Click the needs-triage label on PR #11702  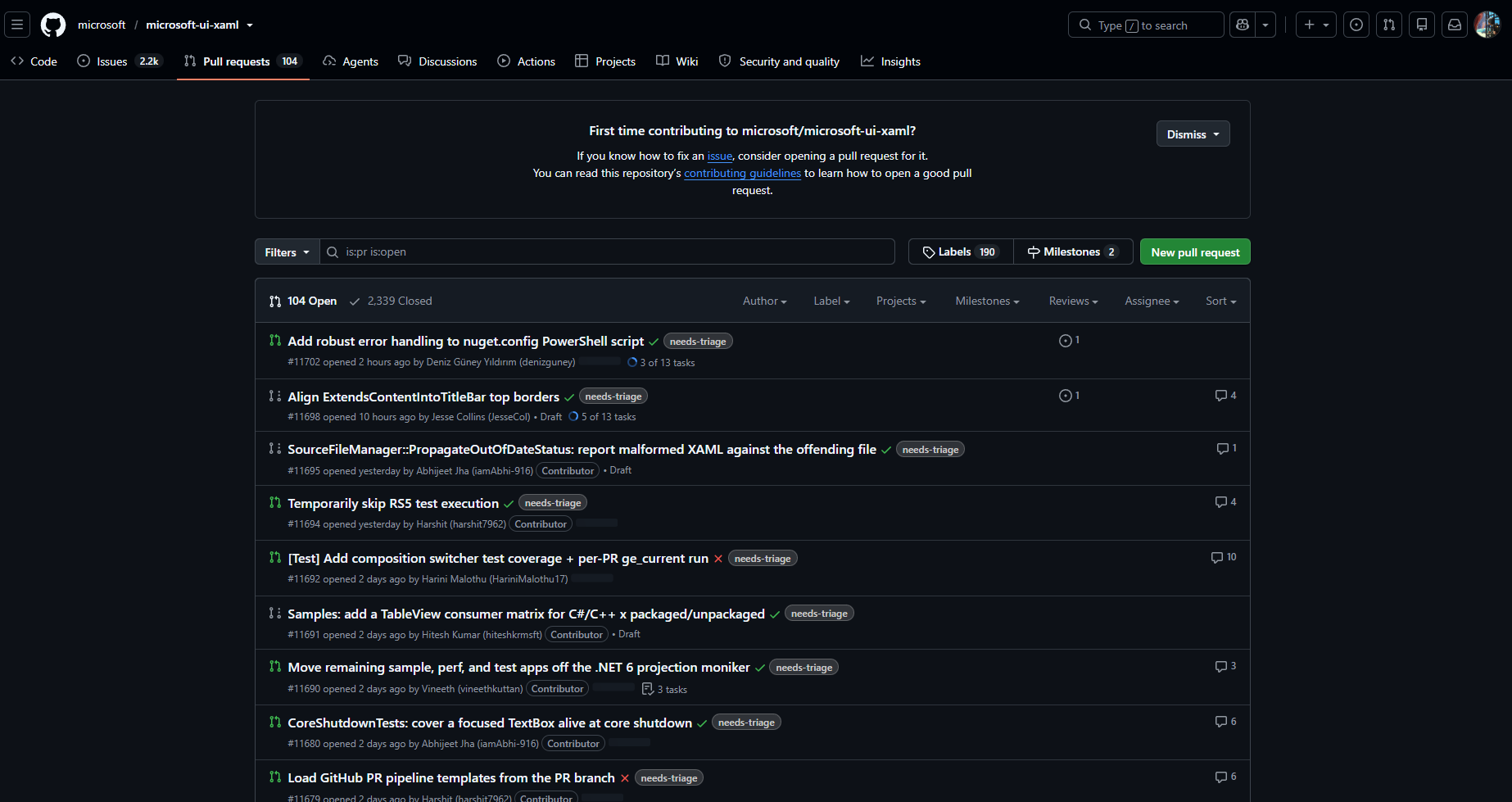pyautogui.click(x=698, y=342)
